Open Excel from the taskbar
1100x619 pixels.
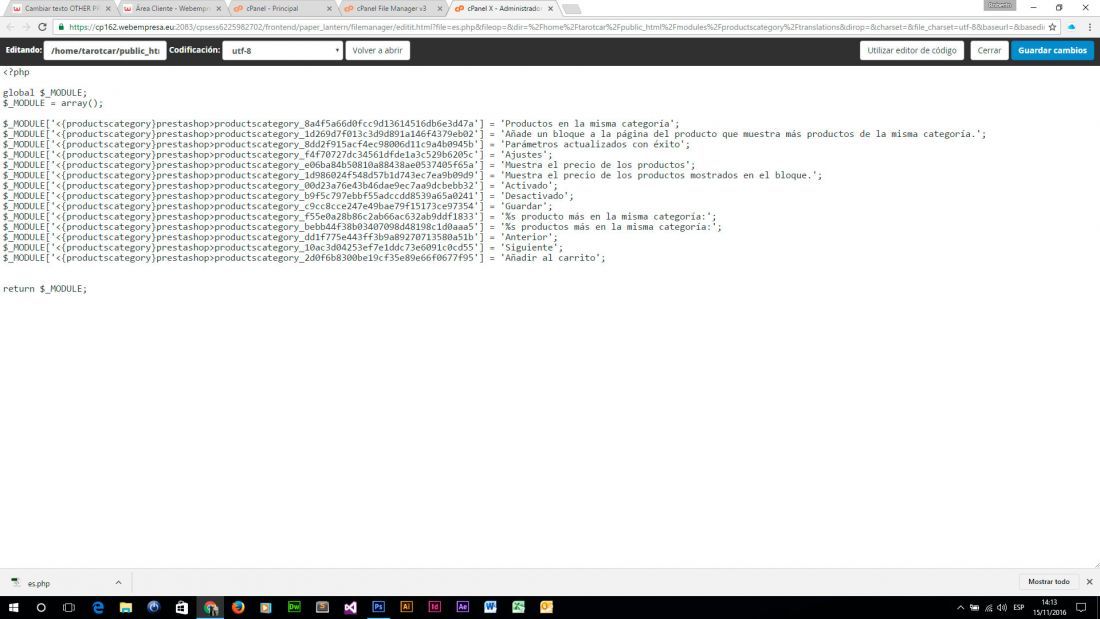pos(518,607)
